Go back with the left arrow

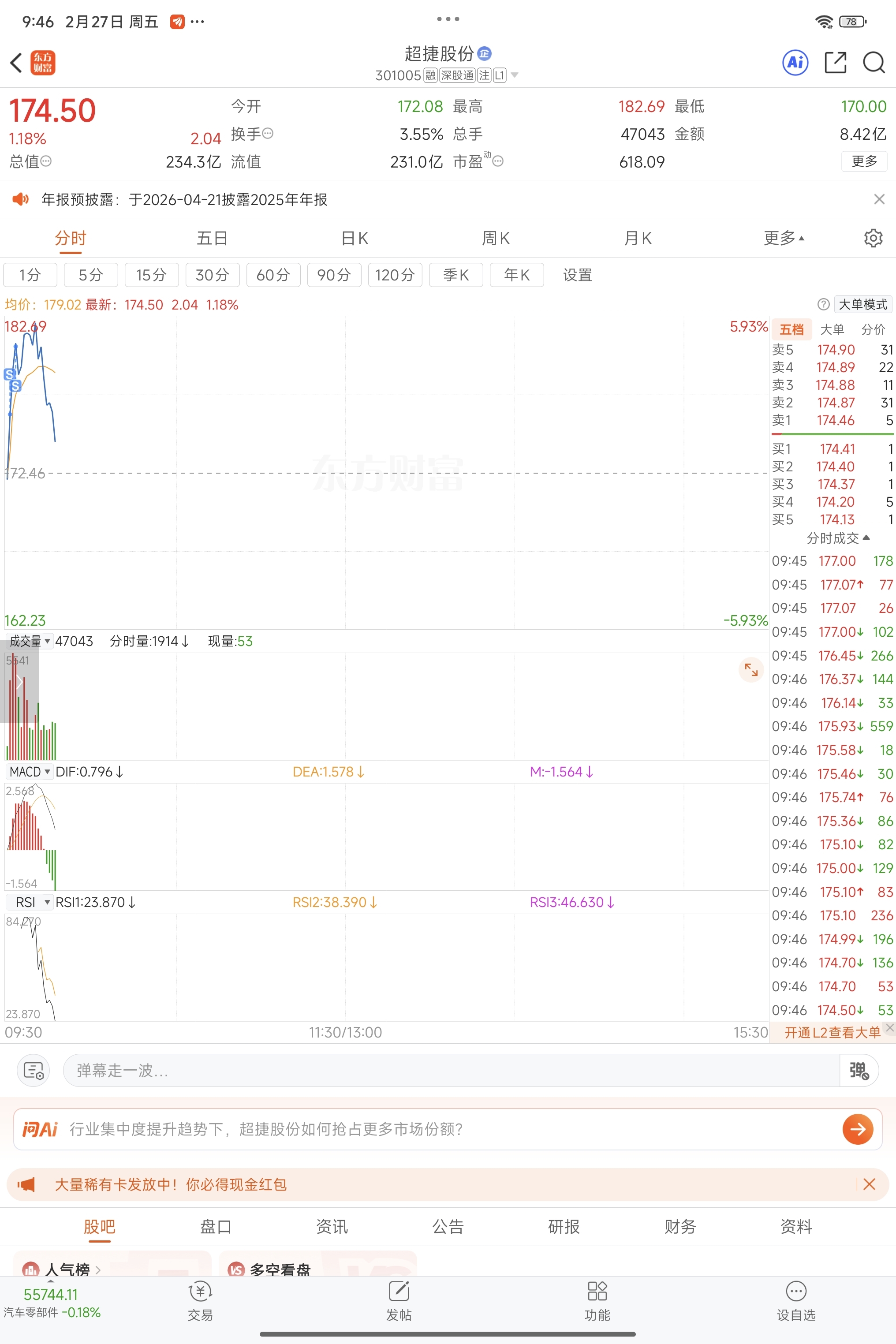point(16,62)
